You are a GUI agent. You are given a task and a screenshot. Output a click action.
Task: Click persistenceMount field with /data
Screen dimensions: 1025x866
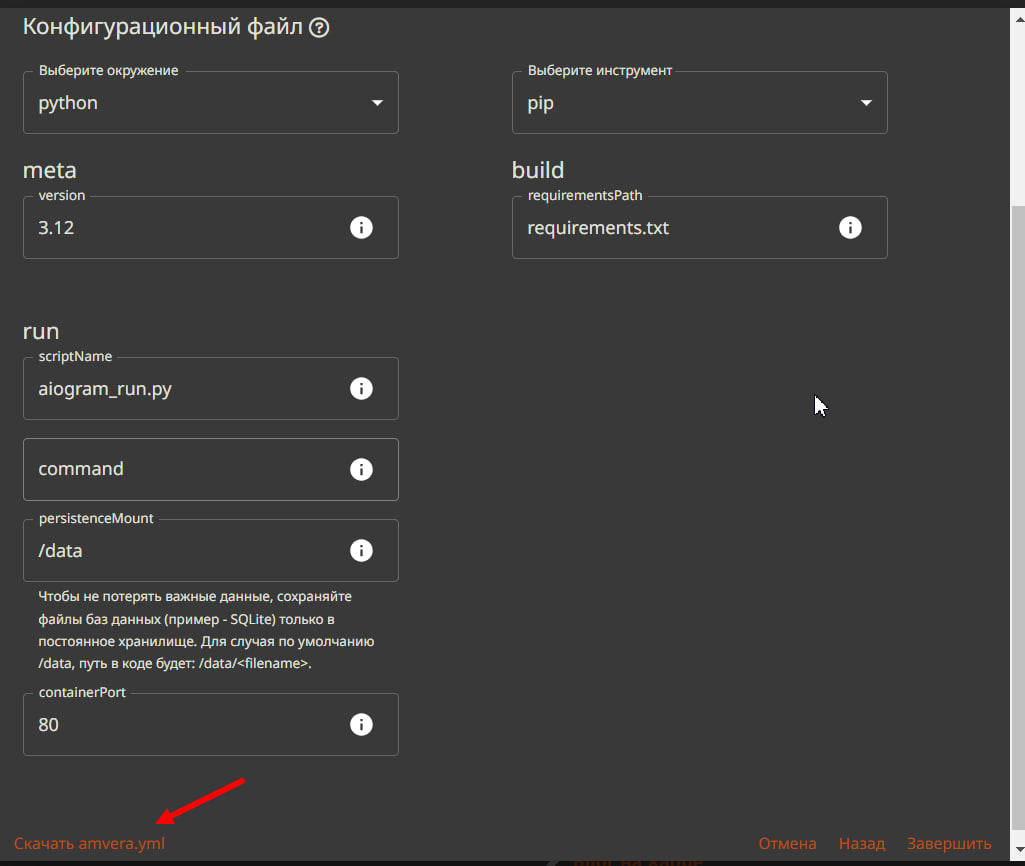[180, 550]
